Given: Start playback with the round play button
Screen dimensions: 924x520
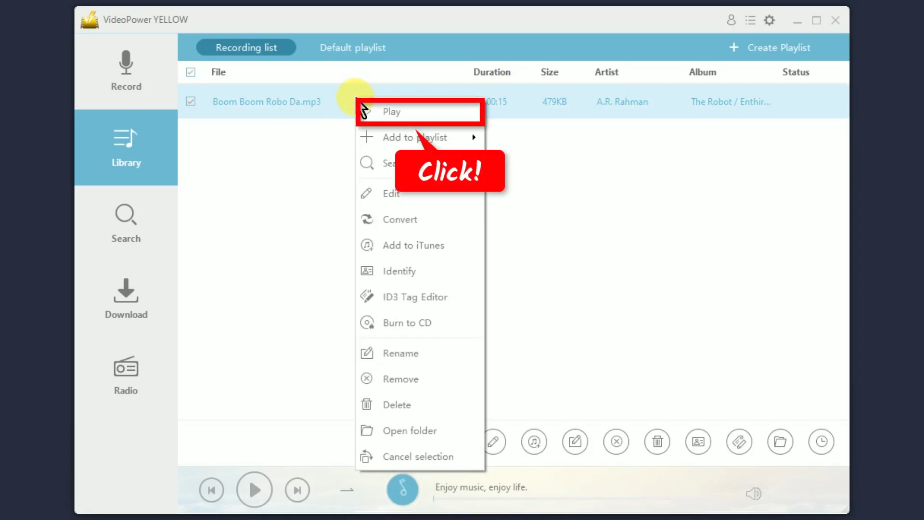Looking at the screenshot, I should (255, 490).
